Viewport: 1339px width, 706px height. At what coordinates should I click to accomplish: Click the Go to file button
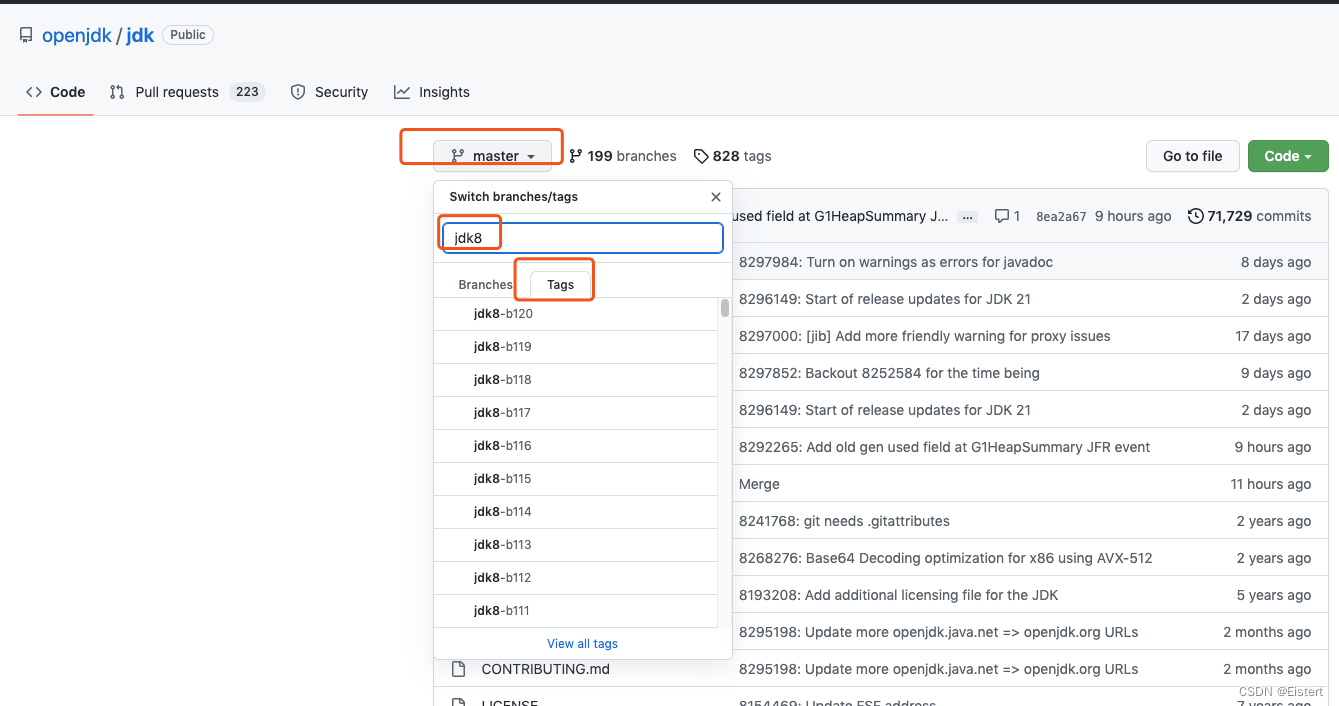point(1192,156)
